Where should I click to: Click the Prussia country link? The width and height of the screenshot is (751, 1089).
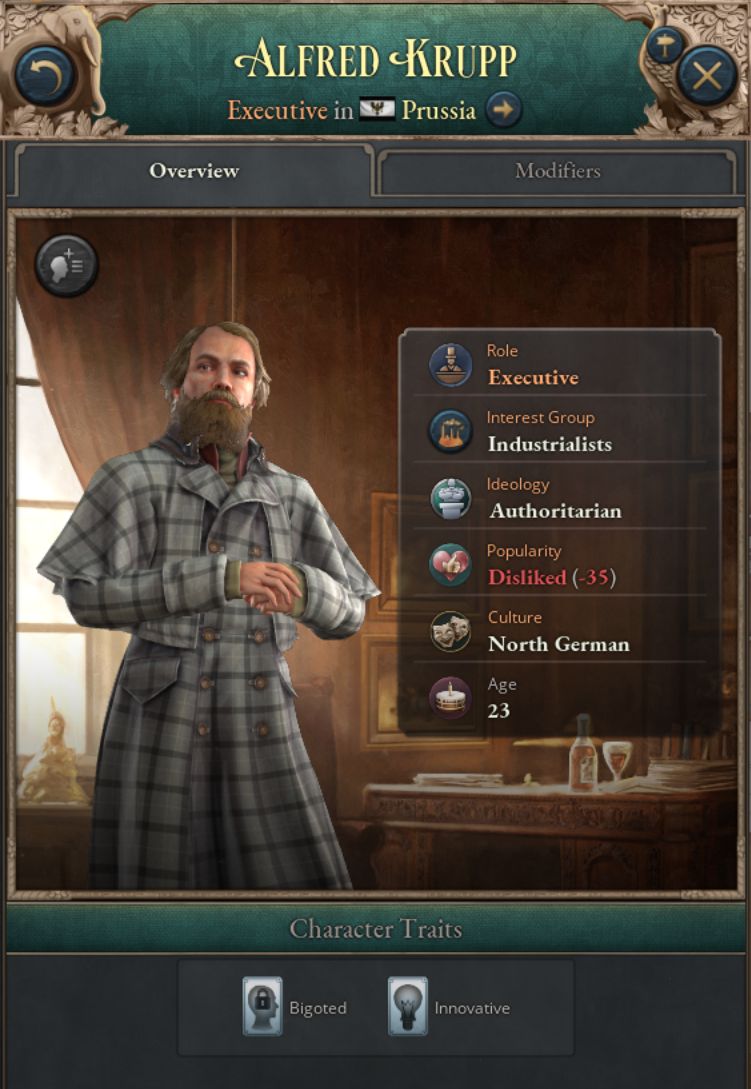click(438, 110)
